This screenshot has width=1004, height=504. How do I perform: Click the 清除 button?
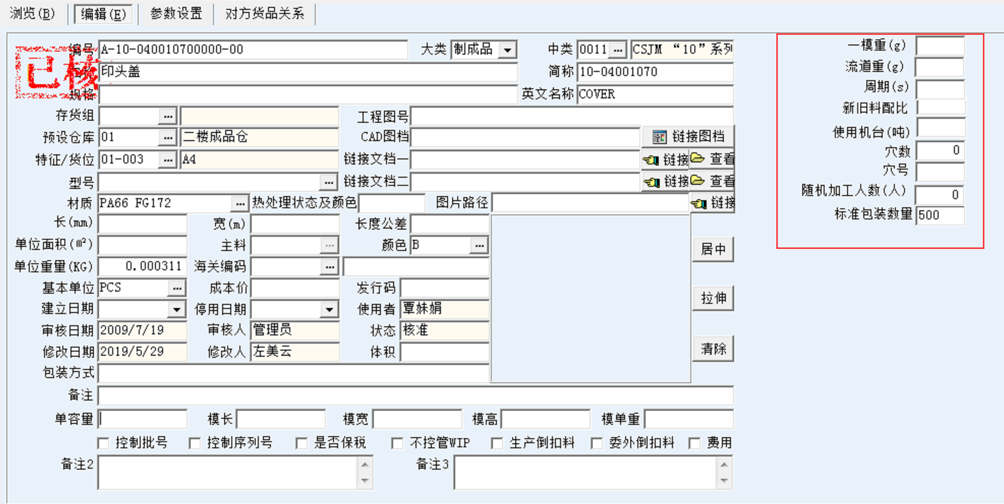(x=713, y=348)
